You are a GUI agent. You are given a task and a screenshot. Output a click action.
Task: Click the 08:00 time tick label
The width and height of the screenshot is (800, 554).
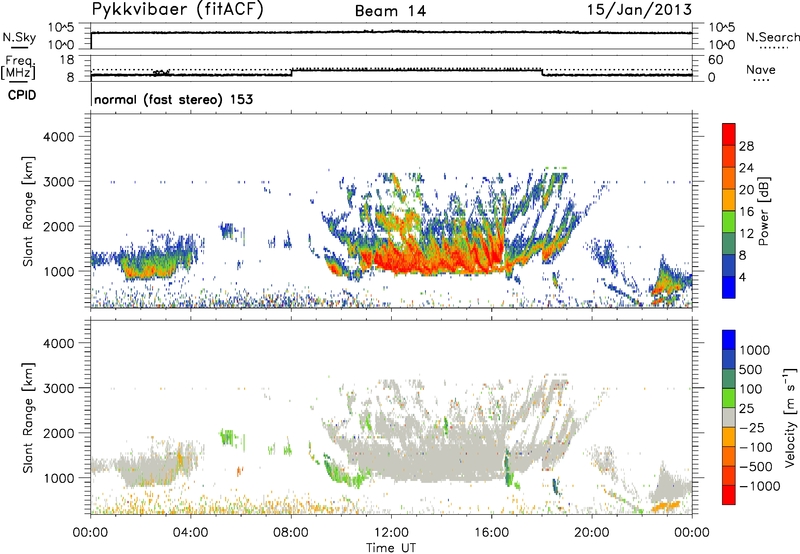coord(291,533)
